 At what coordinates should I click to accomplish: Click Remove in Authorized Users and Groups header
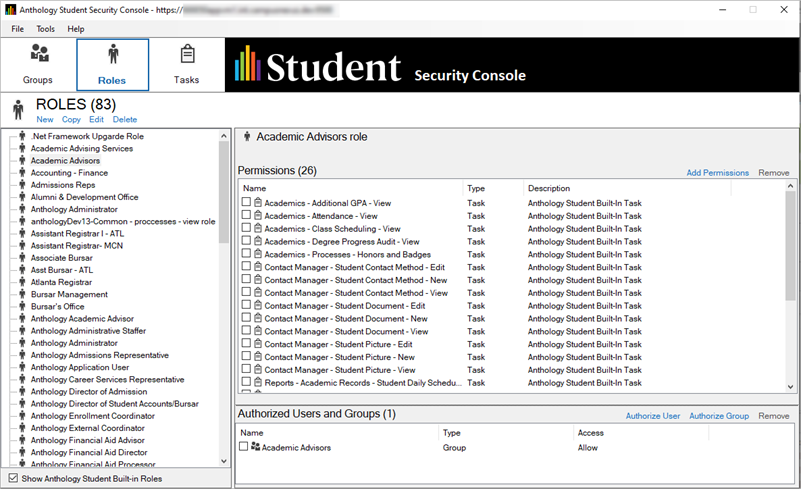pyautogui.click(x=773, y=416)
